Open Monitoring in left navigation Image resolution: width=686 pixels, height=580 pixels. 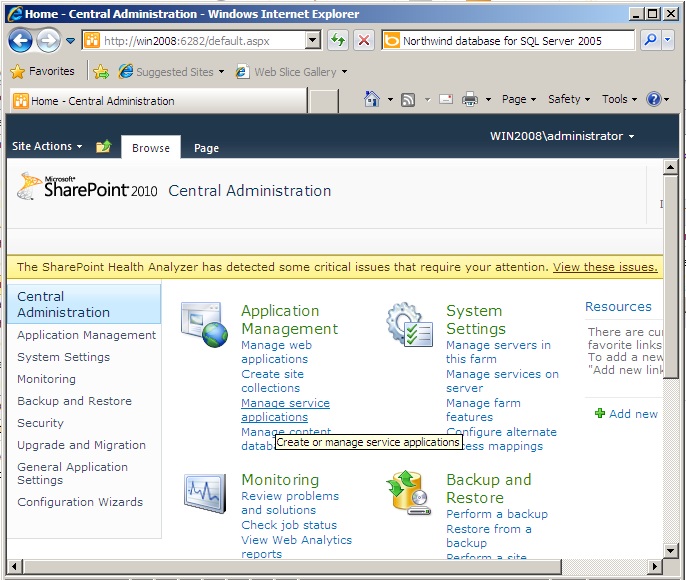click(x=46, y=379)
